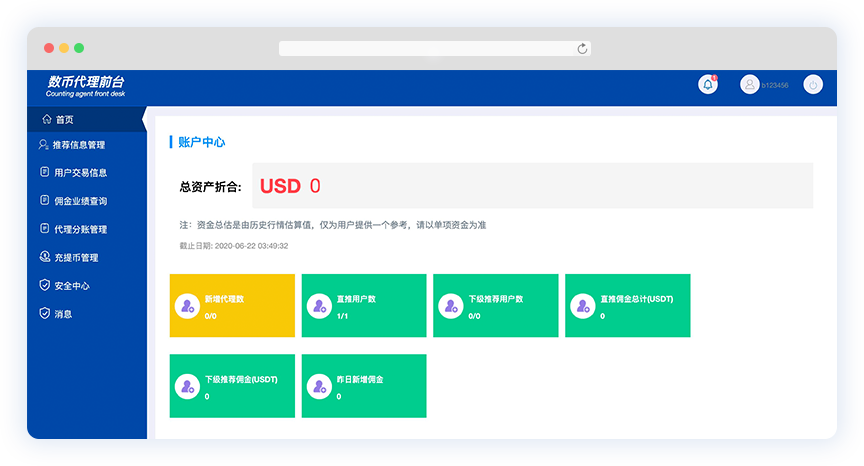Open 用户交易信息 sidebar menu

[80, 173]
